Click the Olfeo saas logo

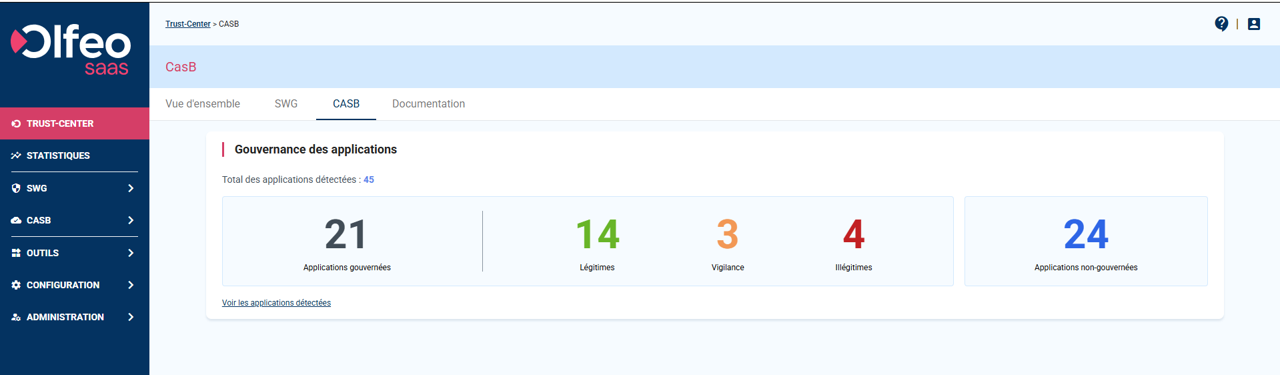(70, 50)
